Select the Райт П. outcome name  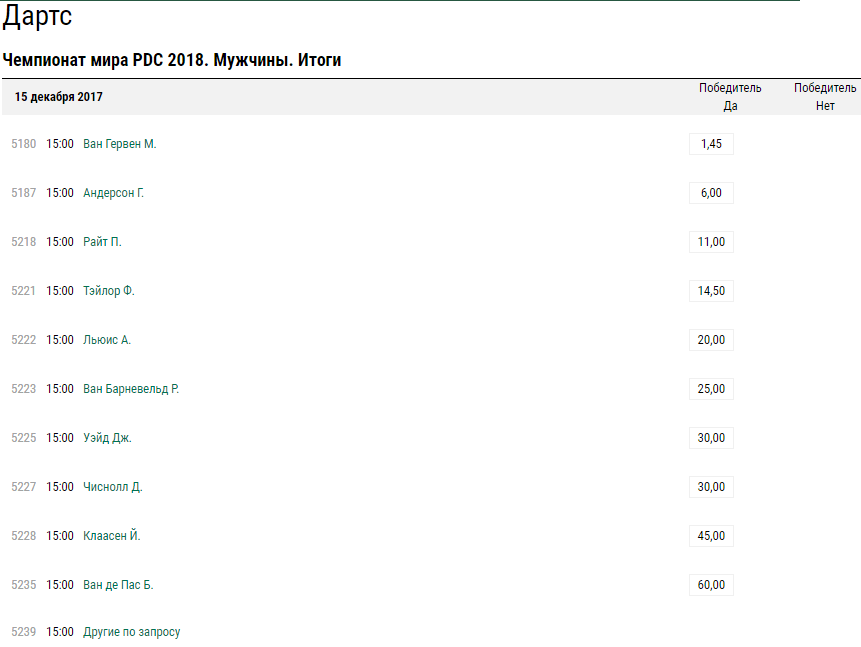point(102,242)
